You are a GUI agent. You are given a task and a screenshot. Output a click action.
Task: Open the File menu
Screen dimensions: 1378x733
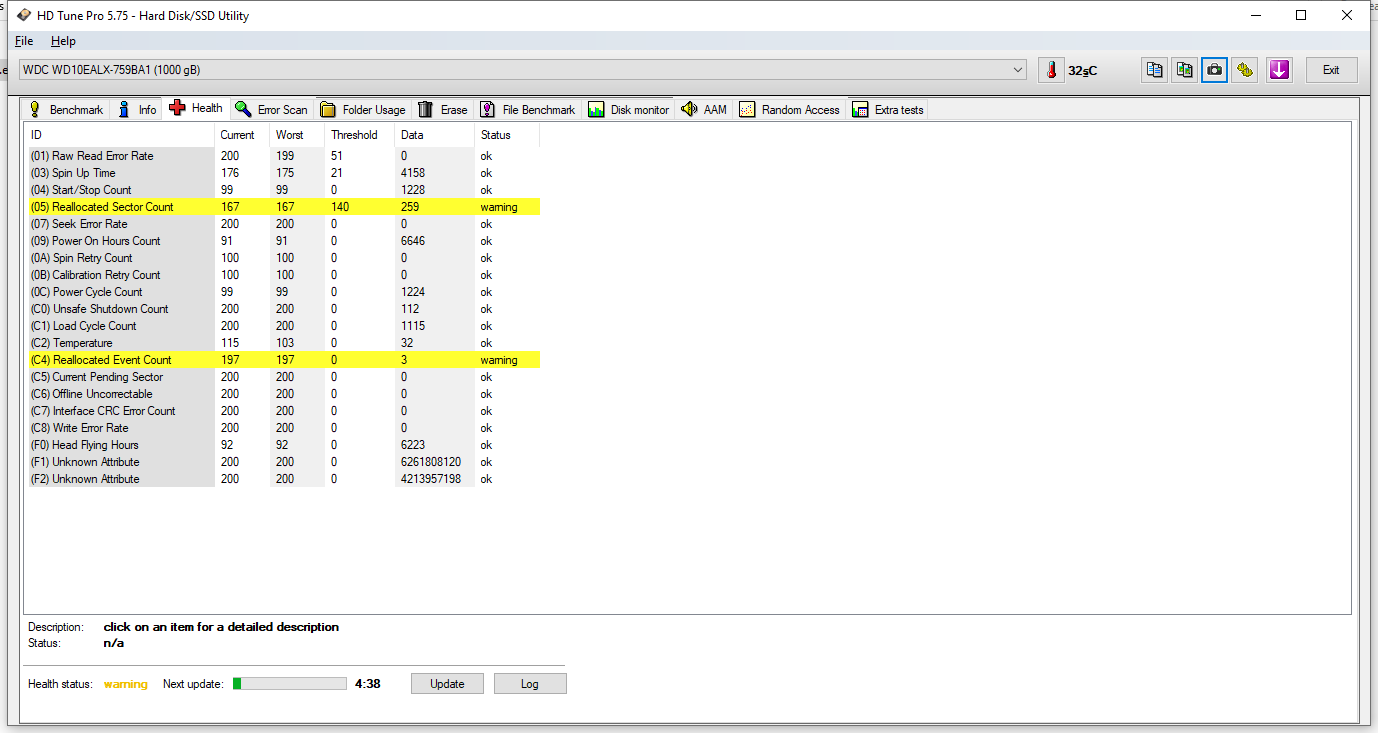click(x=24, y=41)
